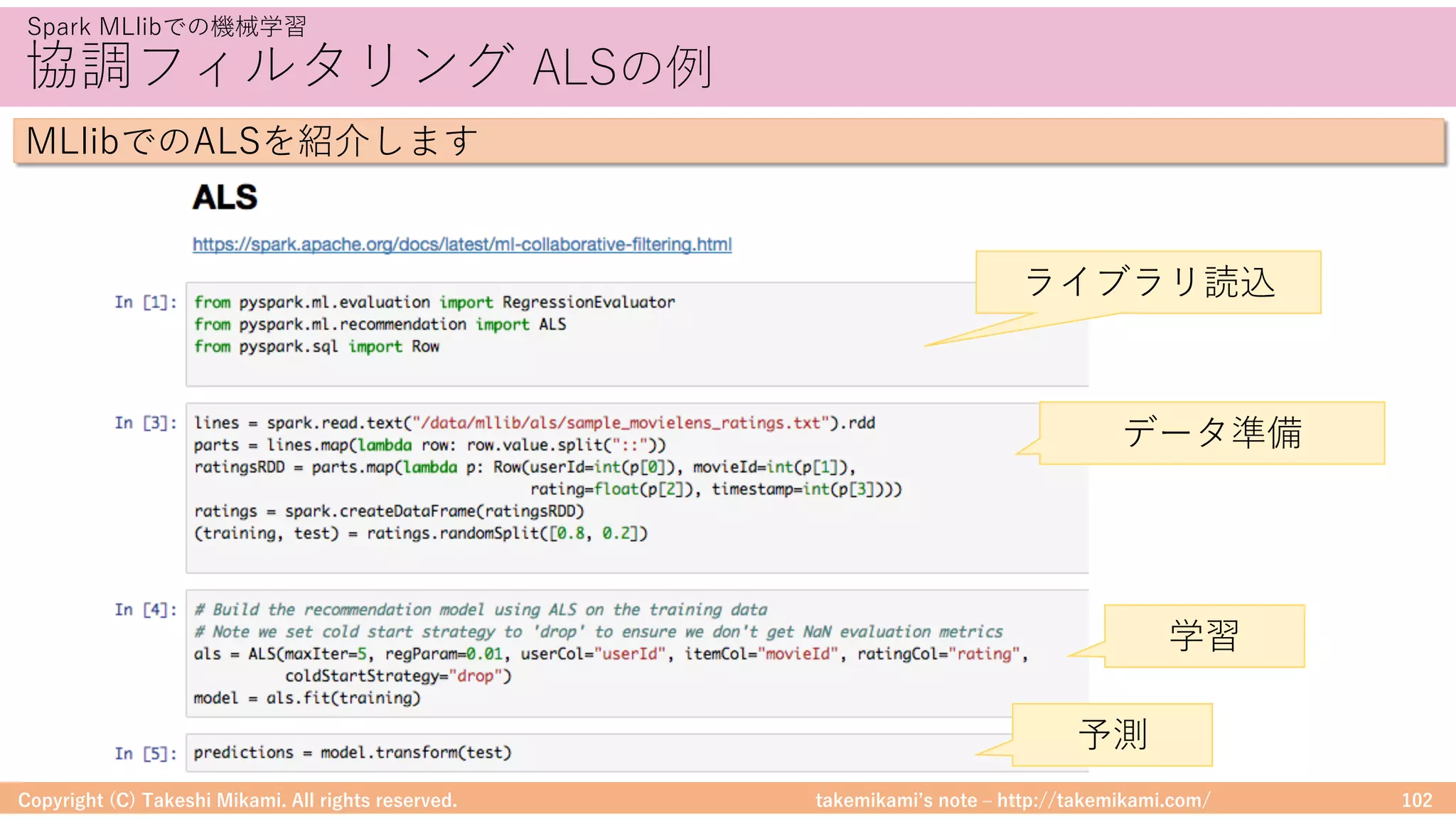Click the Spark MLlibでの機械学習 subtitle
Image resolution: width=1456 pixels, height=819 pixels.
[x=166, y=26]
